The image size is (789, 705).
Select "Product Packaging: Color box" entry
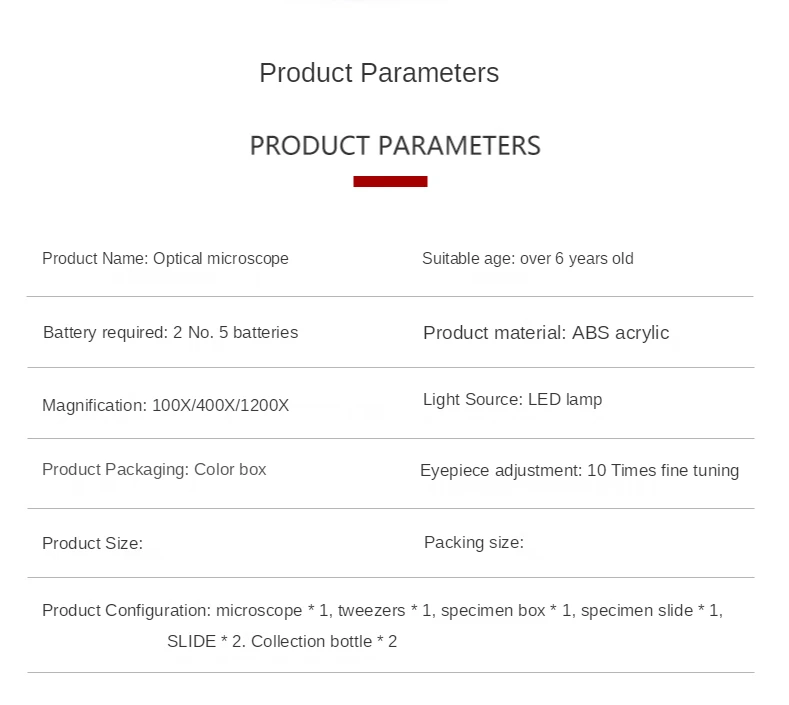click(154, 469)
